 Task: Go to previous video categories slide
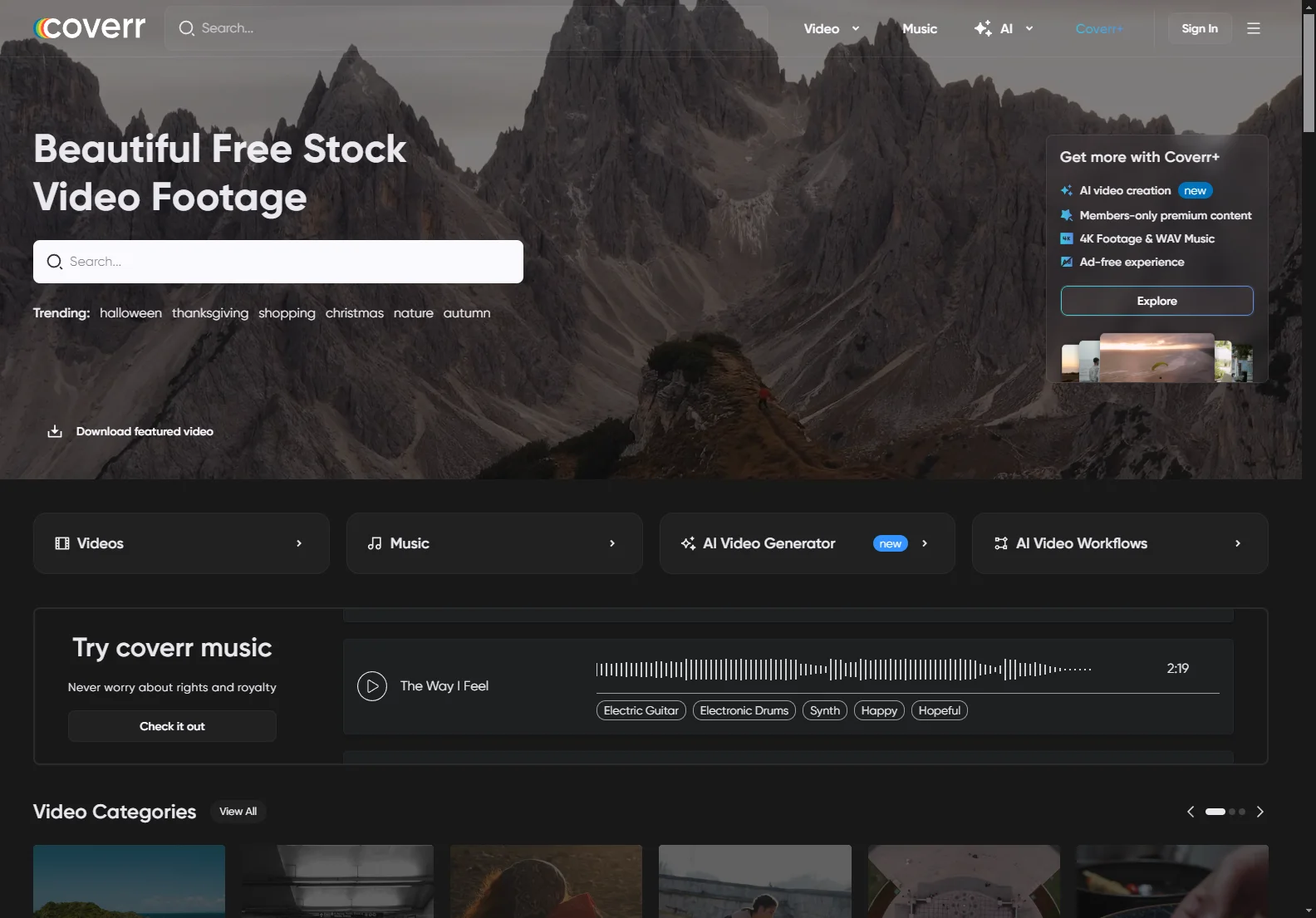(1191, 812)
